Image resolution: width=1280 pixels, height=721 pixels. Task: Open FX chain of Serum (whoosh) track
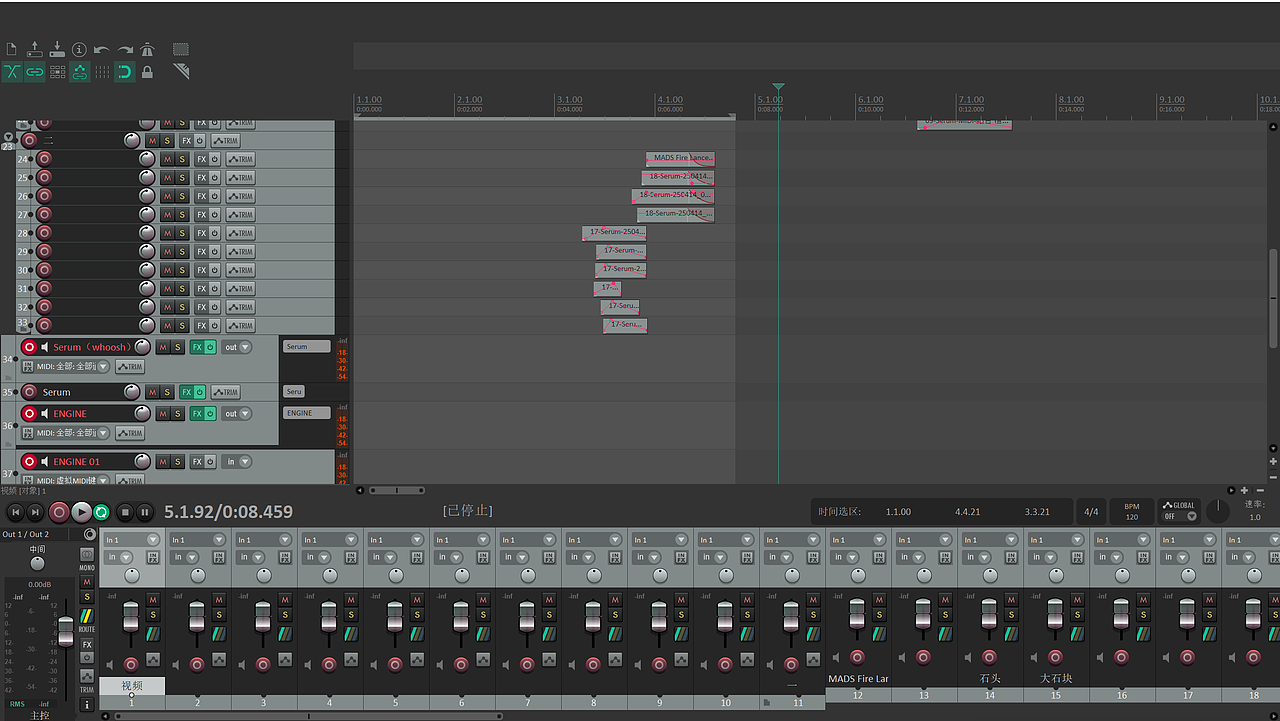(x=197, y=347)
